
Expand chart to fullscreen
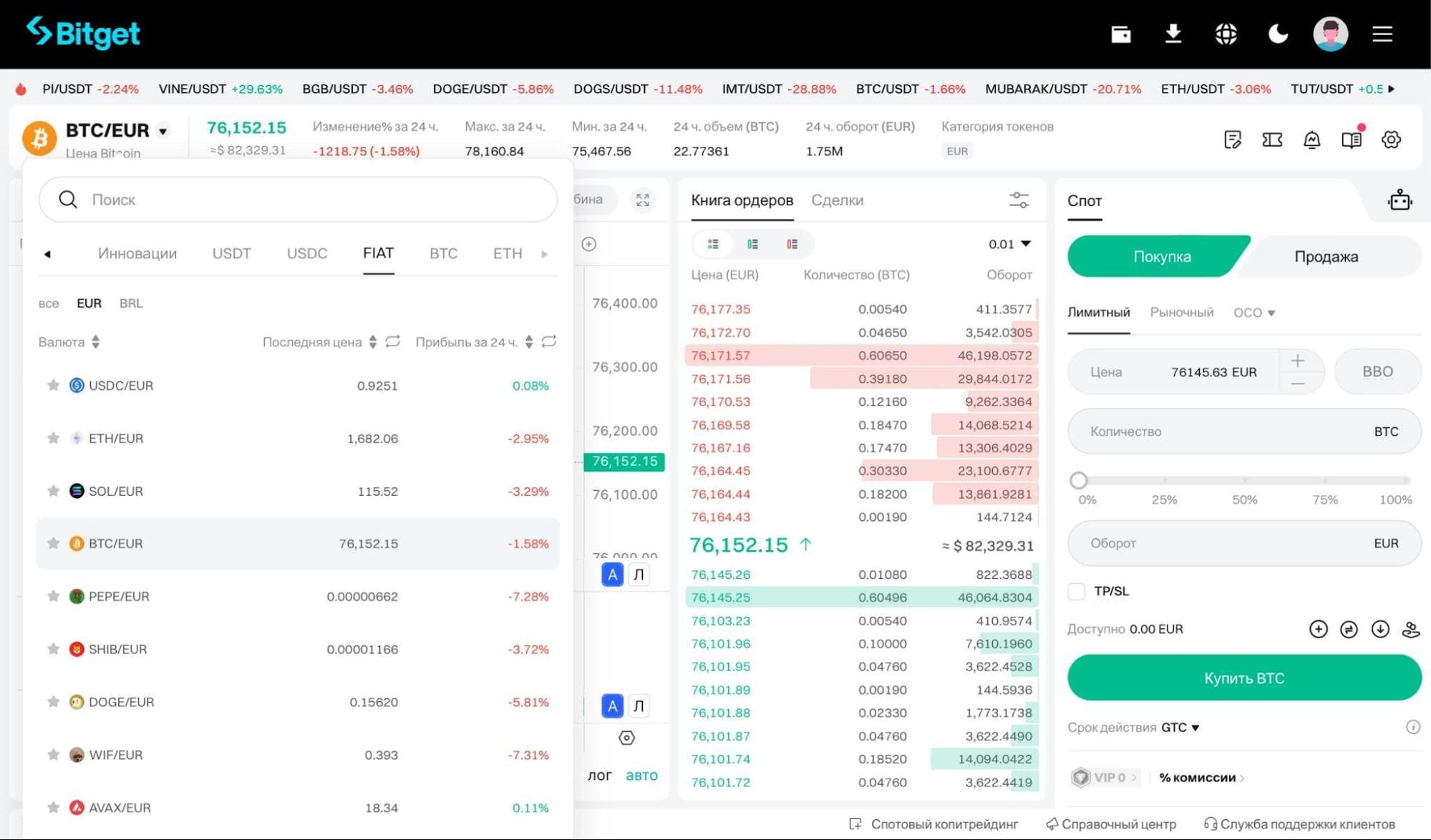pyautogui.click(x=643, y=200)
